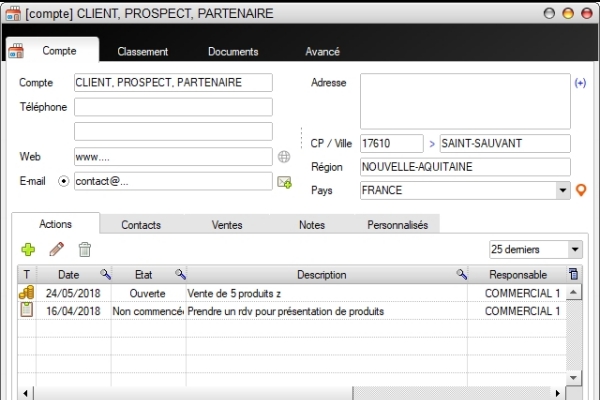Click the send email icon beside E-mail field
This screenshot has width=600, height=400.
tap(284, 182)
